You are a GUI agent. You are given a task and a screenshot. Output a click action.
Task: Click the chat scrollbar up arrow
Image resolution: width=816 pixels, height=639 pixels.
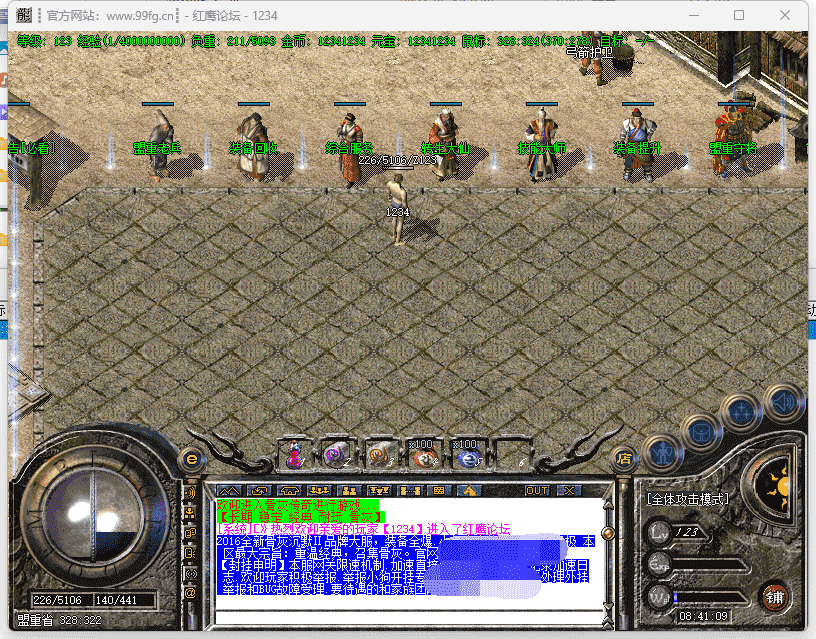pos(607,505)
